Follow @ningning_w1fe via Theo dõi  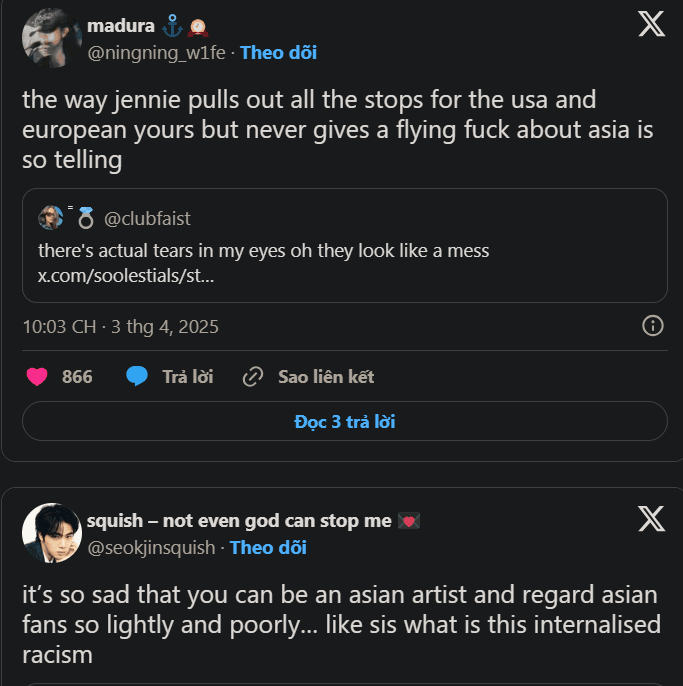278,53
